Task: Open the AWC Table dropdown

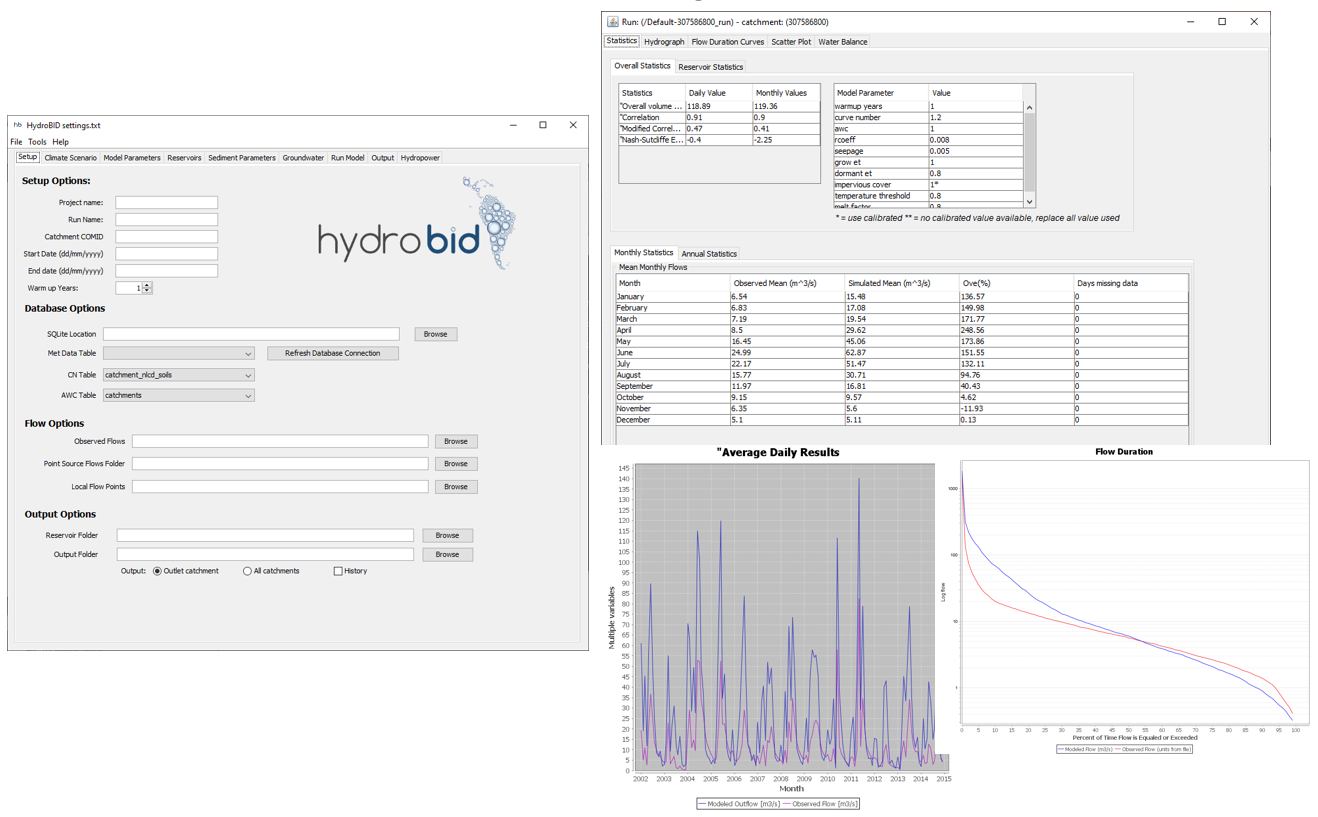Action: coord(178,395)
